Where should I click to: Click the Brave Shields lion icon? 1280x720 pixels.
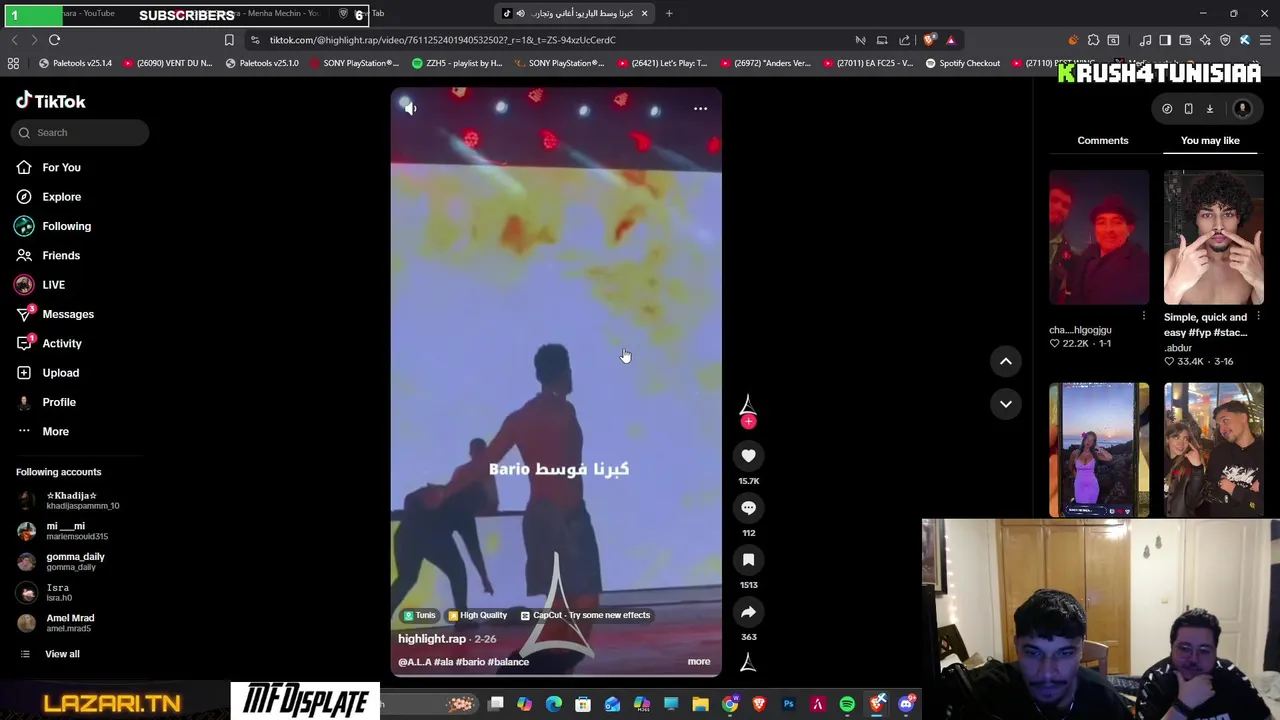tap(929, 40)
